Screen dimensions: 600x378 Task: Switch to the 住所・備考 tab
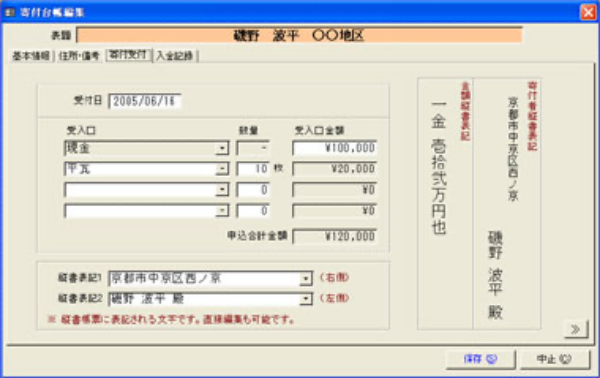point(79,56)
